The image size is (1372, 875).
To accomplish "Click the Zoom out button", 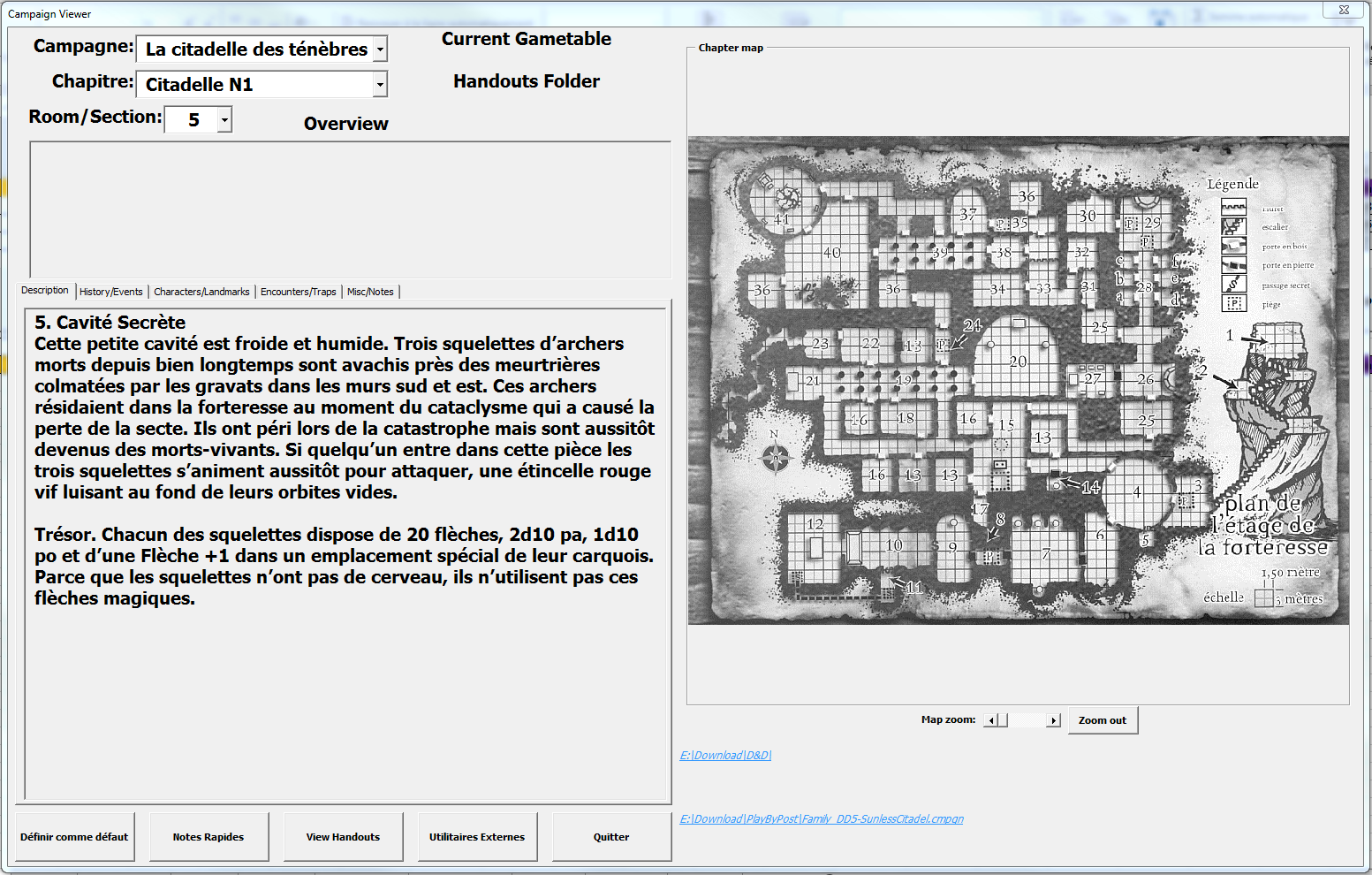I will (1103, 720).
